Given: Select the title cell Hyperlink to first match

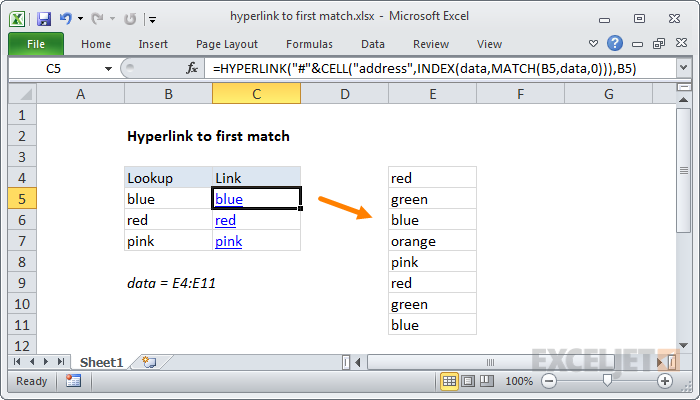Looking at the screenshot, I should click(x=208, y=136).
